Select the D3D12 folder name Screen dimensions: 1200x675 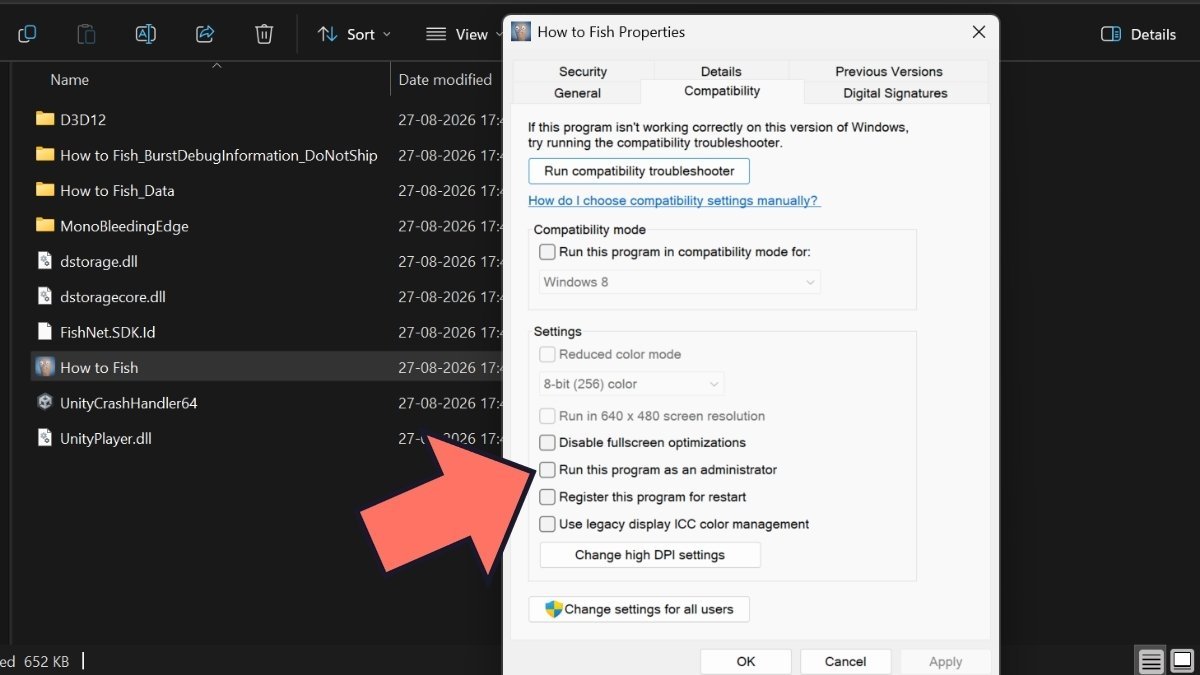coord(83,119)
